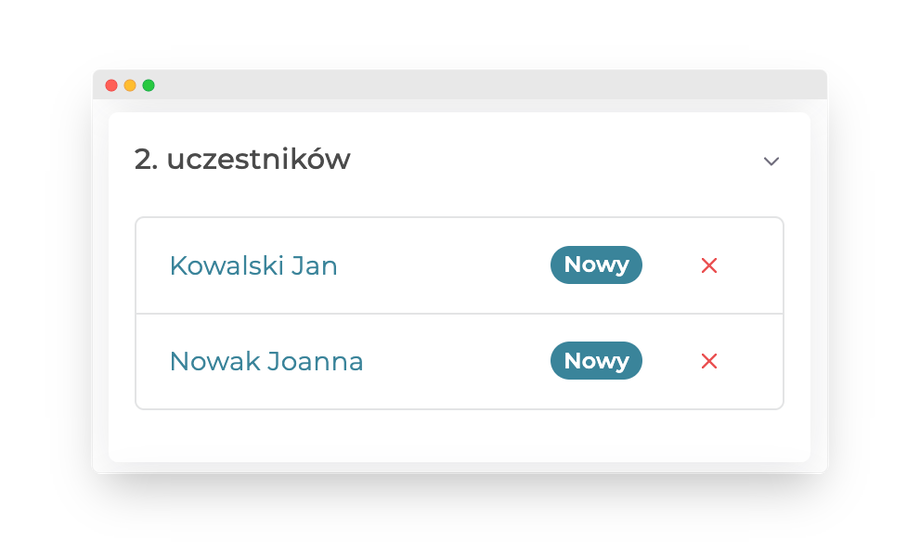Click blank space between Nowak Joanna and Nowy
Screen dimensions: 920x542
[455, 362]
